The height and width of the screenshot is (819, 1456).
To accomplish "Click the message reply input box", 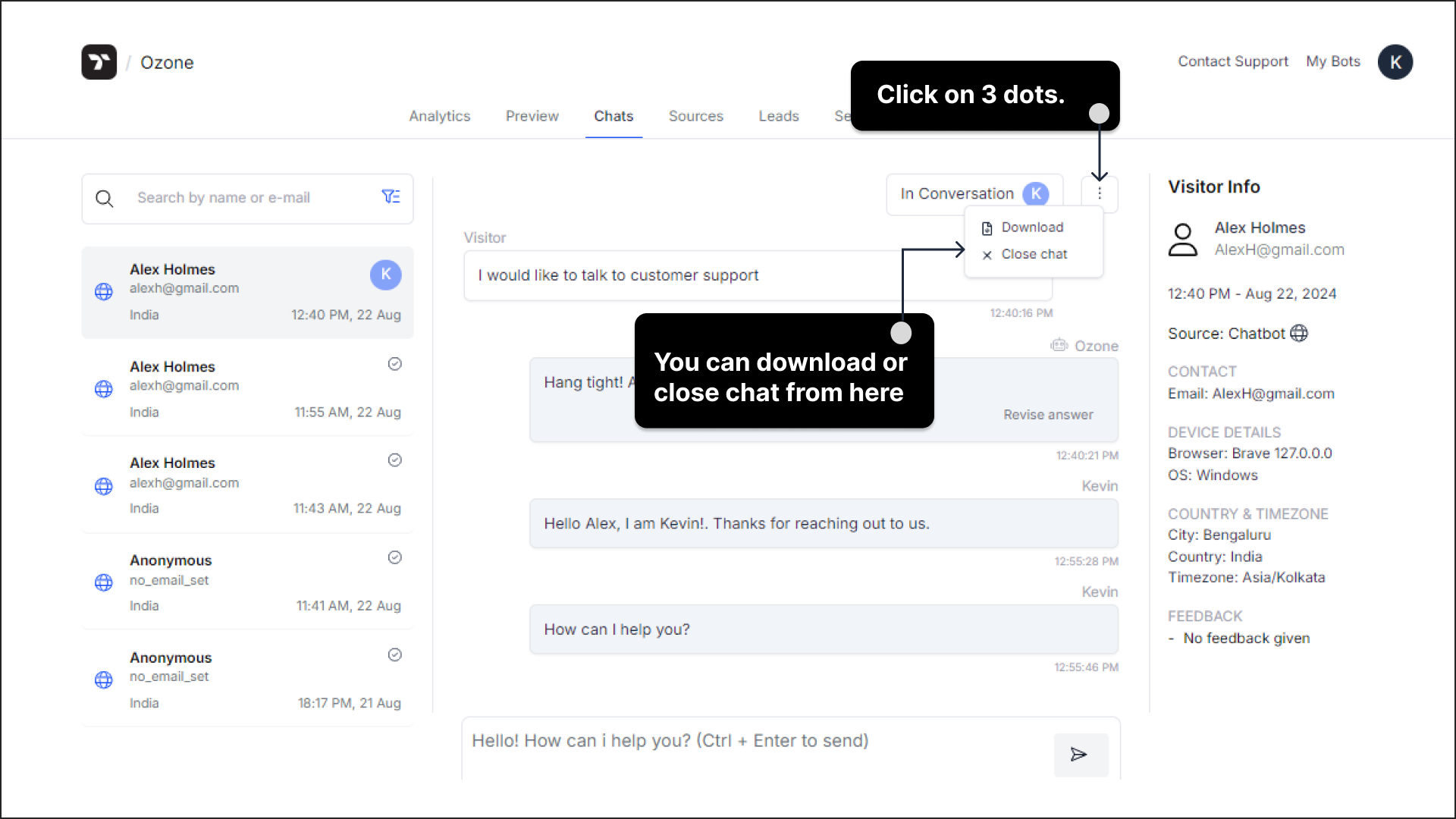I will pos(758,748).
